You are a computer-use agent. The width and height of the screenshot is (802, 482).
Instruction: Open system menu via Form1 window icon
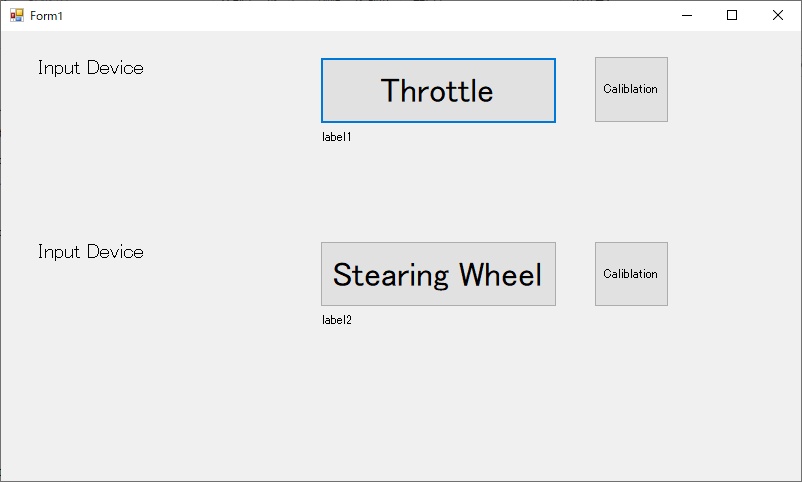pyautogui.click(x=17, y=15)
